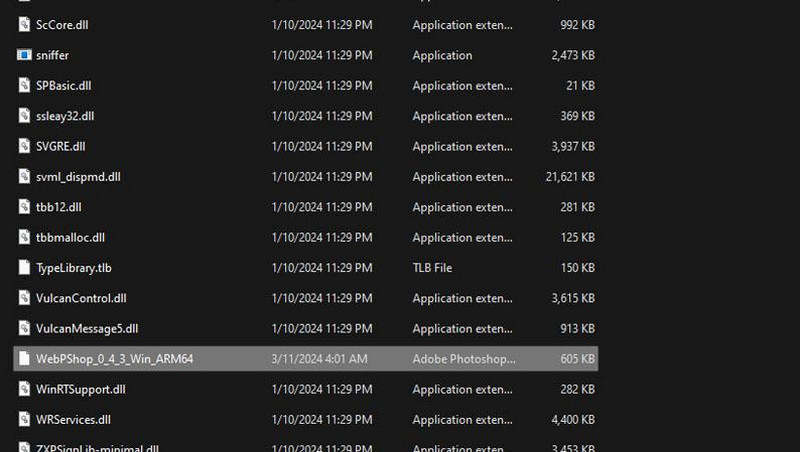Select the WinRTSupport.dll file name
Viewport: 800px width, 452px height.
click(x=80, y=389)
